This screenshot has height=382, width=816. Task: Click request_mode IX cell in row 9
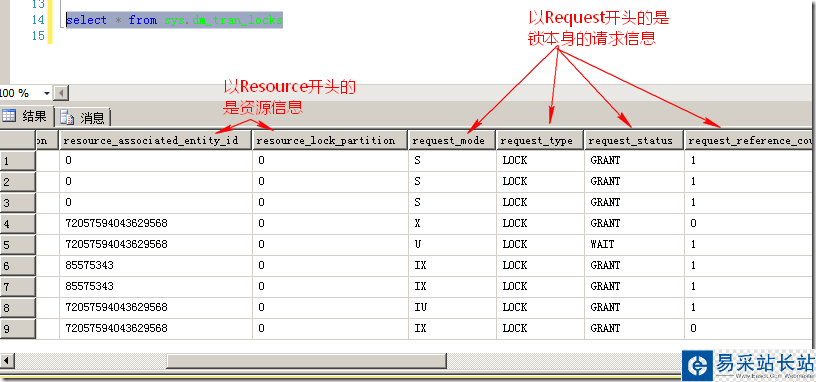[452, 328]
